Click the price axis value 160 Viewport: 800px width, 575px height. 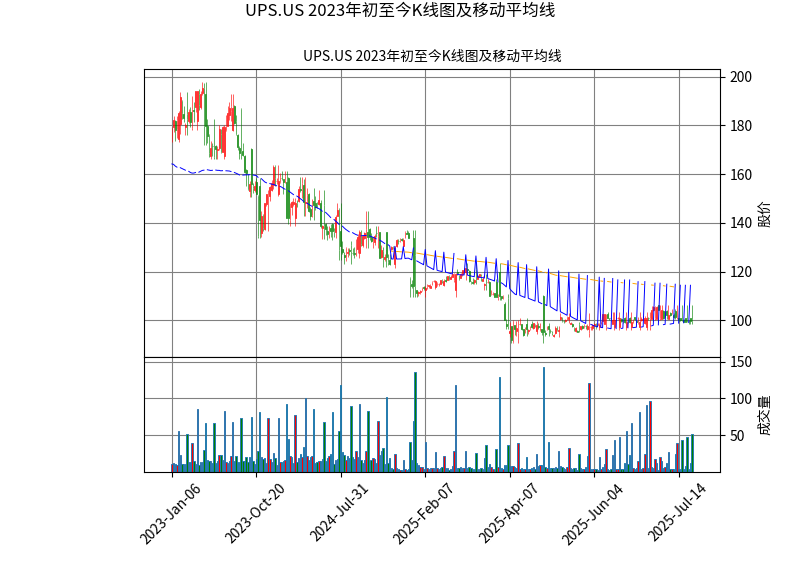(x=741, y=174)
